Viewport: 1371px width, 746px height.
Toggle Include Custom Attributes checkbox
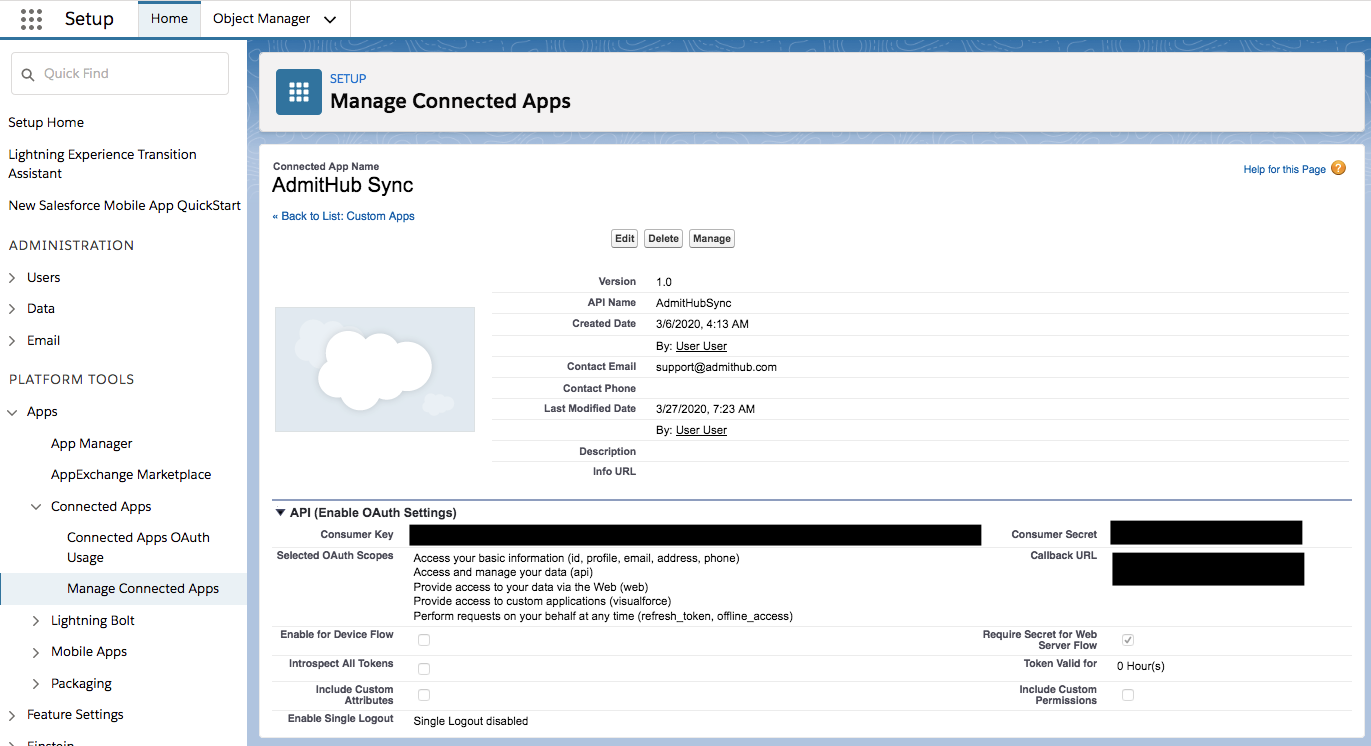[x=424, y=695]
